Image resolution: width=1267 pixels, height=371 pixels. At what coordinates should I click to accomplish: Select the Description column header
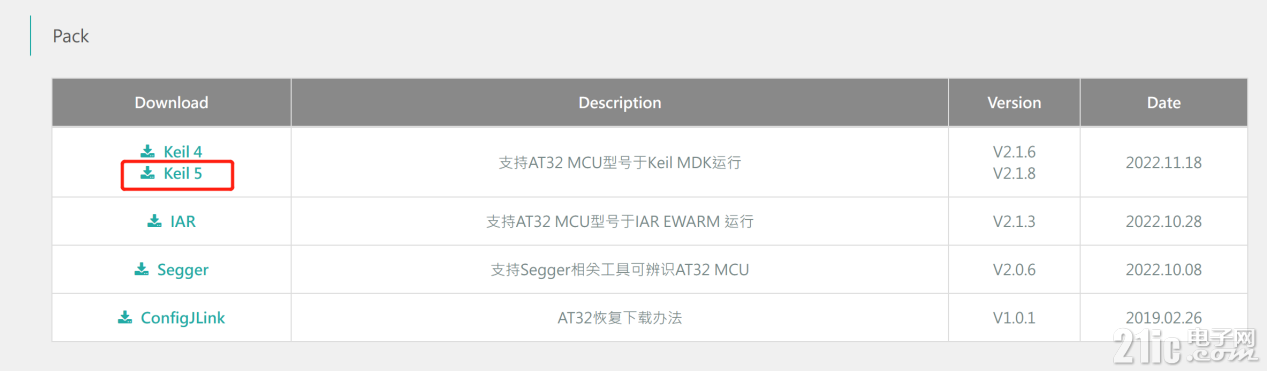tap(620, 102)
